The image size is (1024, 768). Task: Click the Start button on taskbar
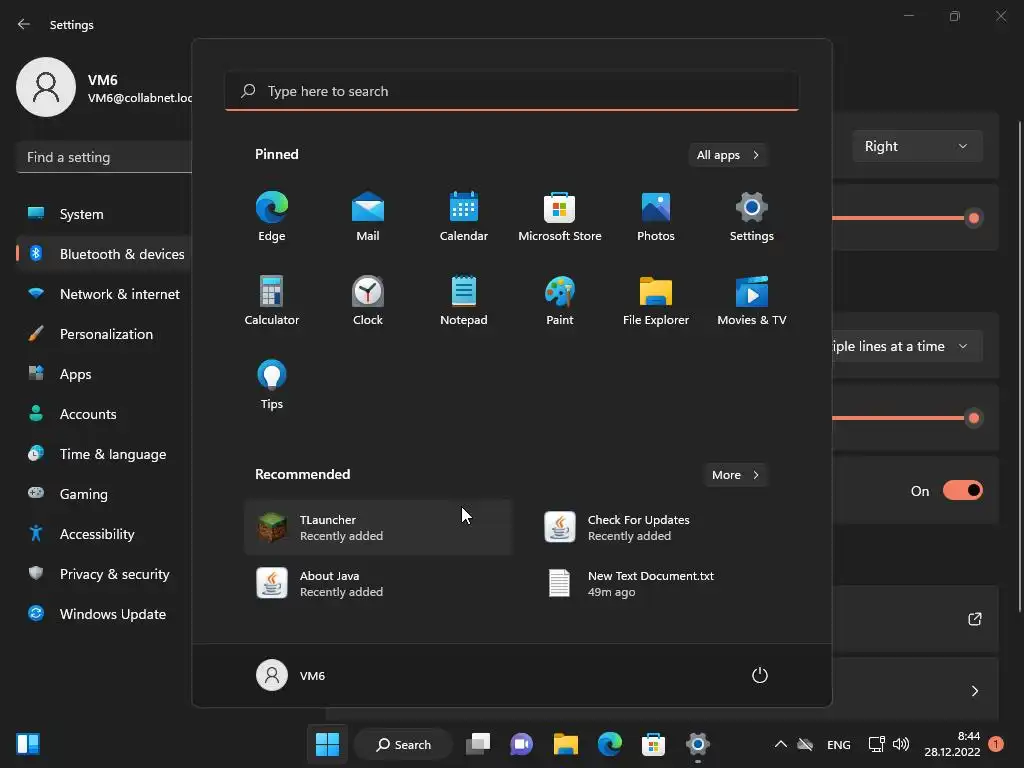point(327,744)
